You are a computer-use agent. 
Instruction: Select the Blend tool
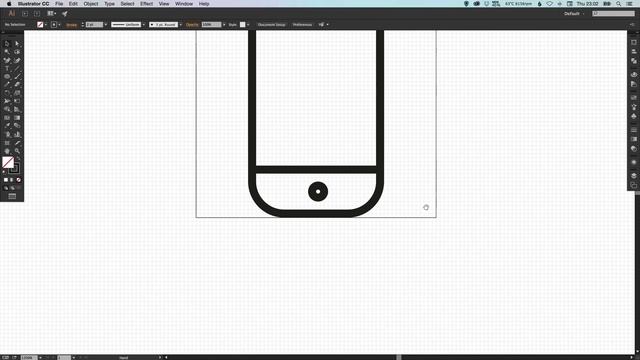coord(17,126)
